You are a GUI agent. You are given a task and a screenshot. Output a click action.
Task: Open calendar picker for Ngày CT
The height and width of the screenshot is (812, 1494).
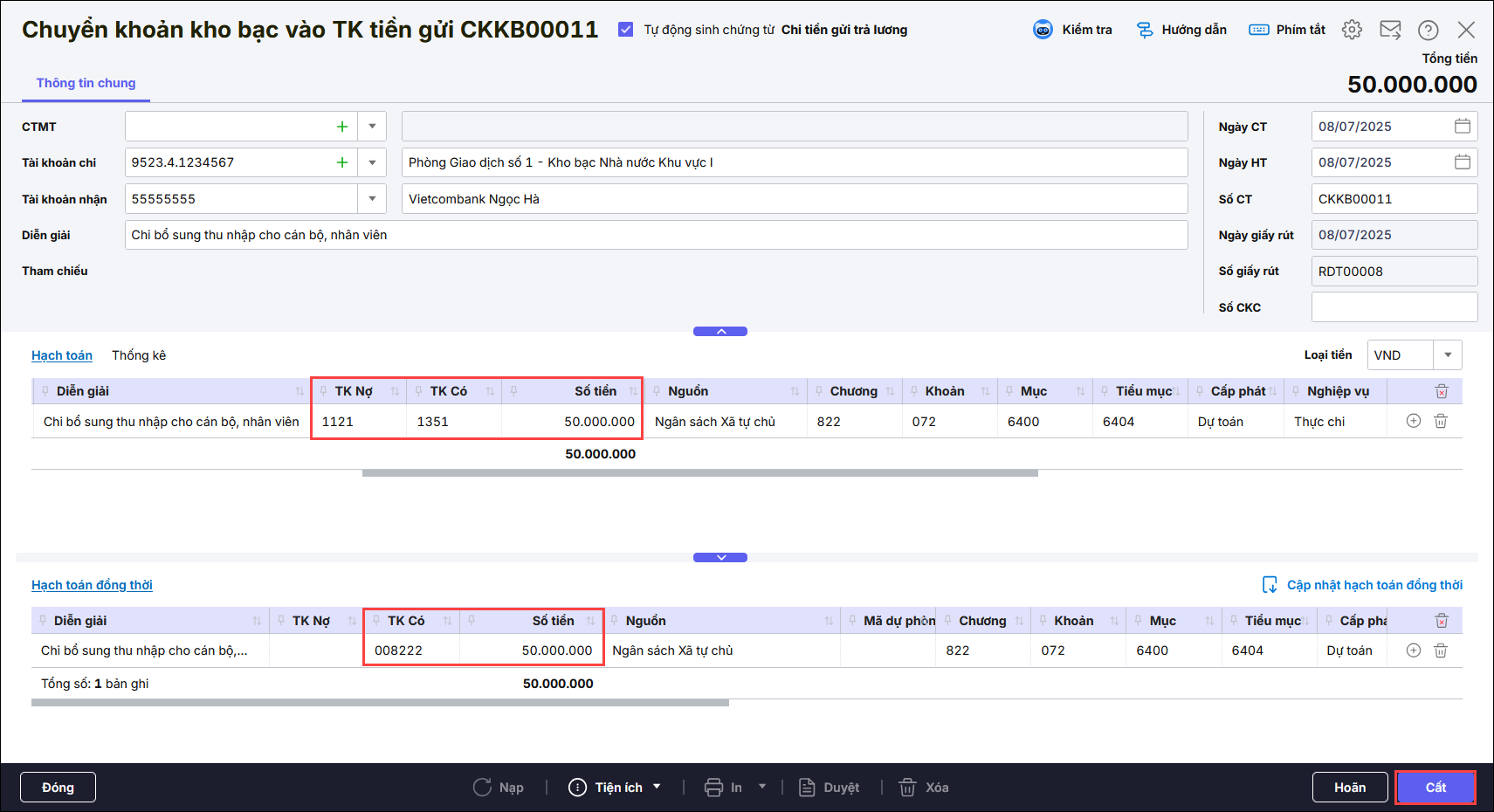pos(1463,127)
